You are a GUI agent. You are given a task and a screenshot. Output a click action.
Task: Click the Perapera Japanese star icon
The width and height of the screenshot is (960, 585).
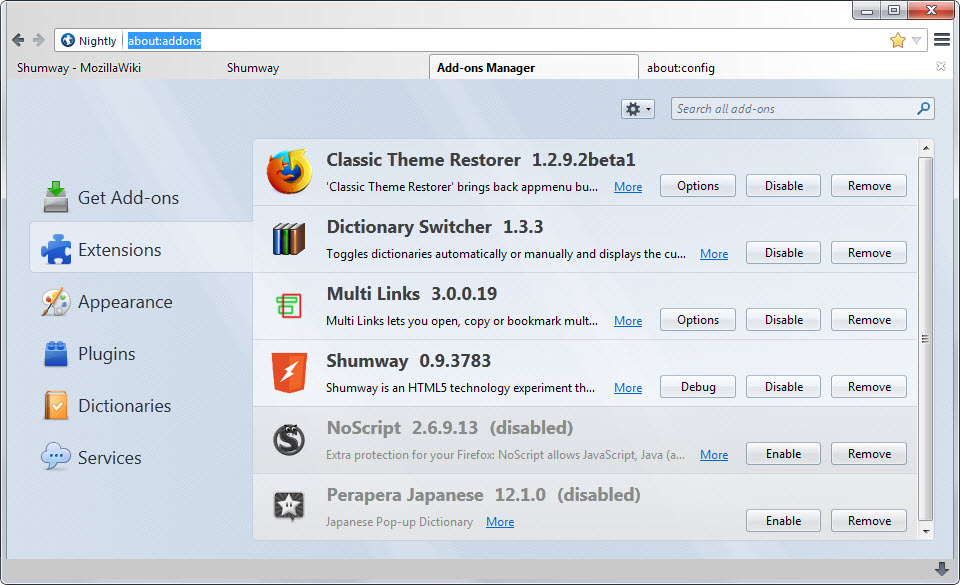(x=289, y=506)
